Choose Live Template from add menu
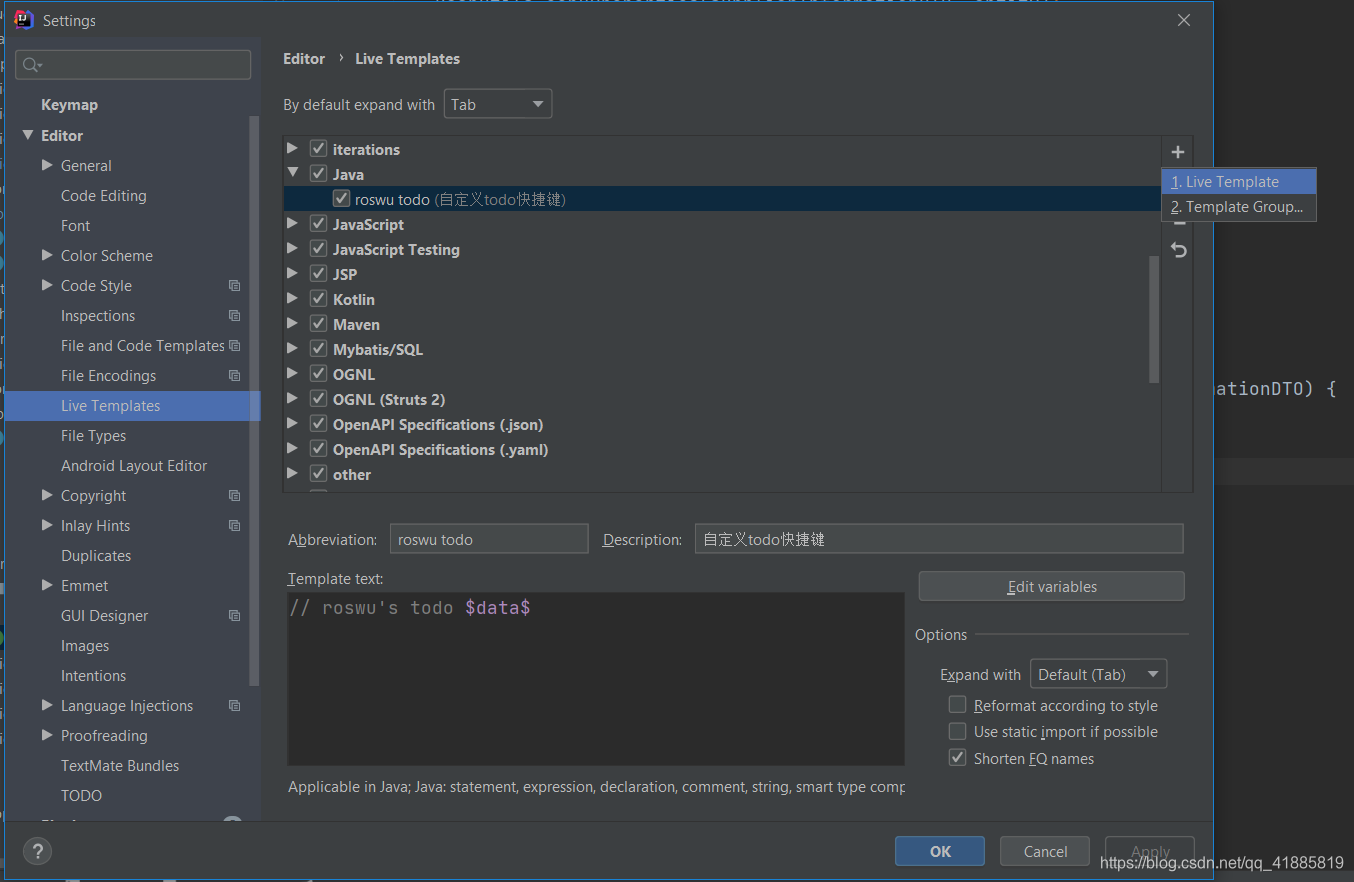 click(x=1238, y=182)
